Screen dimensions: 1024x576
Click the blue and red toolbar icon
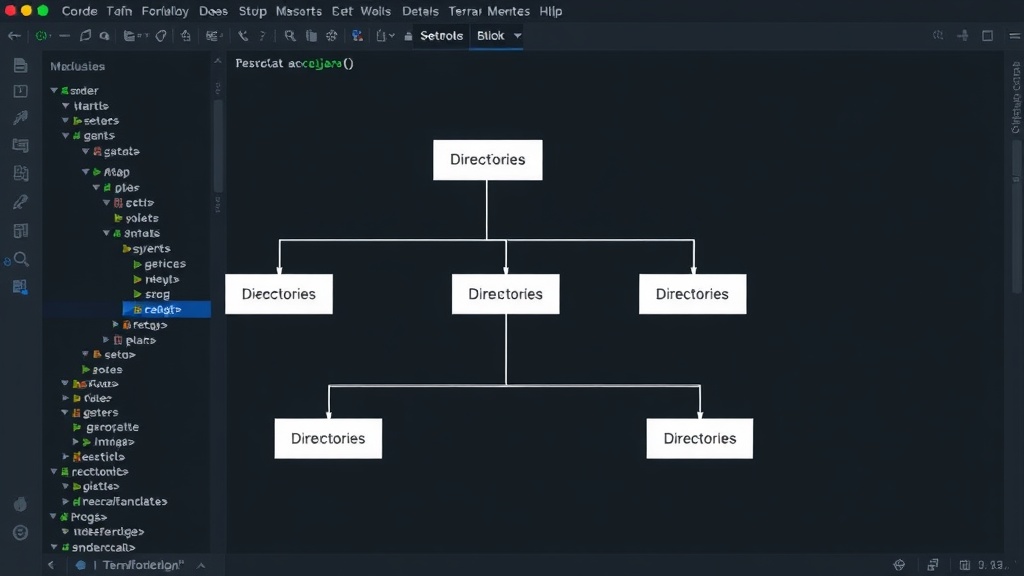[357, 36]
